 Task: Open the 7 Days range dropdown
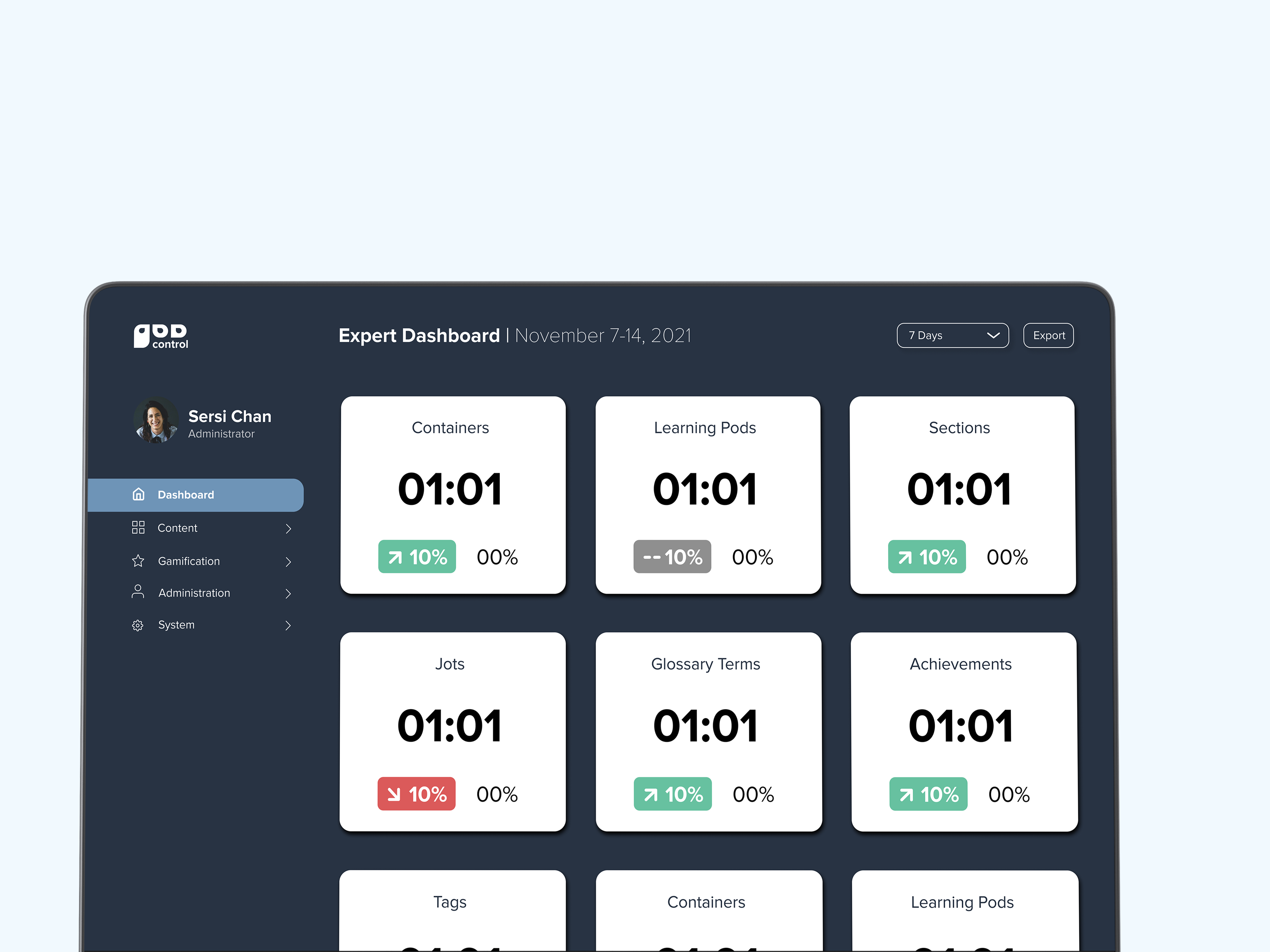(x=952, y=336)
